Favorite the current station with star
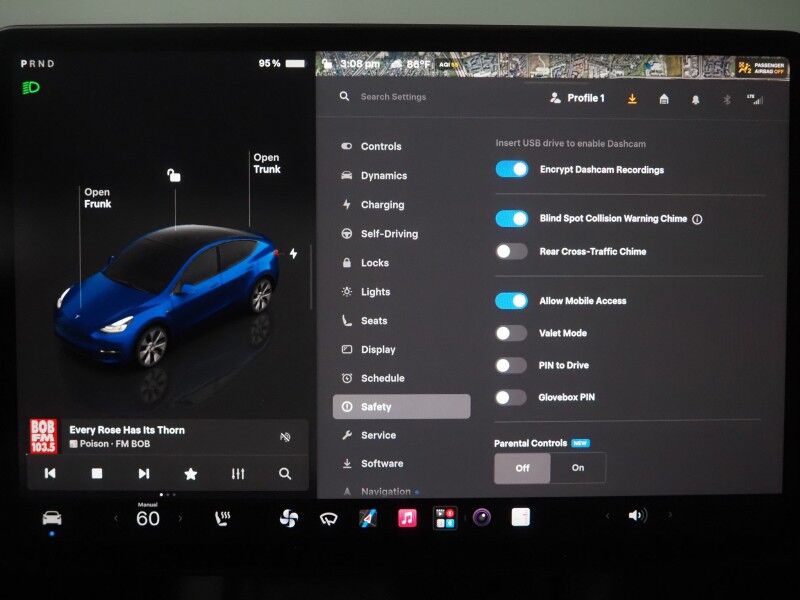The height and width of the screenshot is (600, 800). (x=191, y=474)
